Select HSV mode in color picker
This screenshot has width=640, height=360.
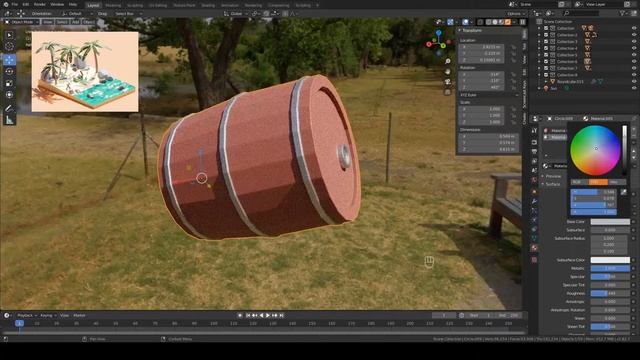[x=598, y=182]
